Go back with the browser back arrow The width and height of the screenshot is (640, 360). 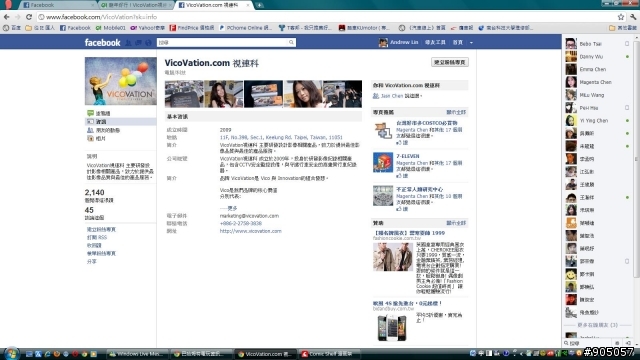pos(7,17)
